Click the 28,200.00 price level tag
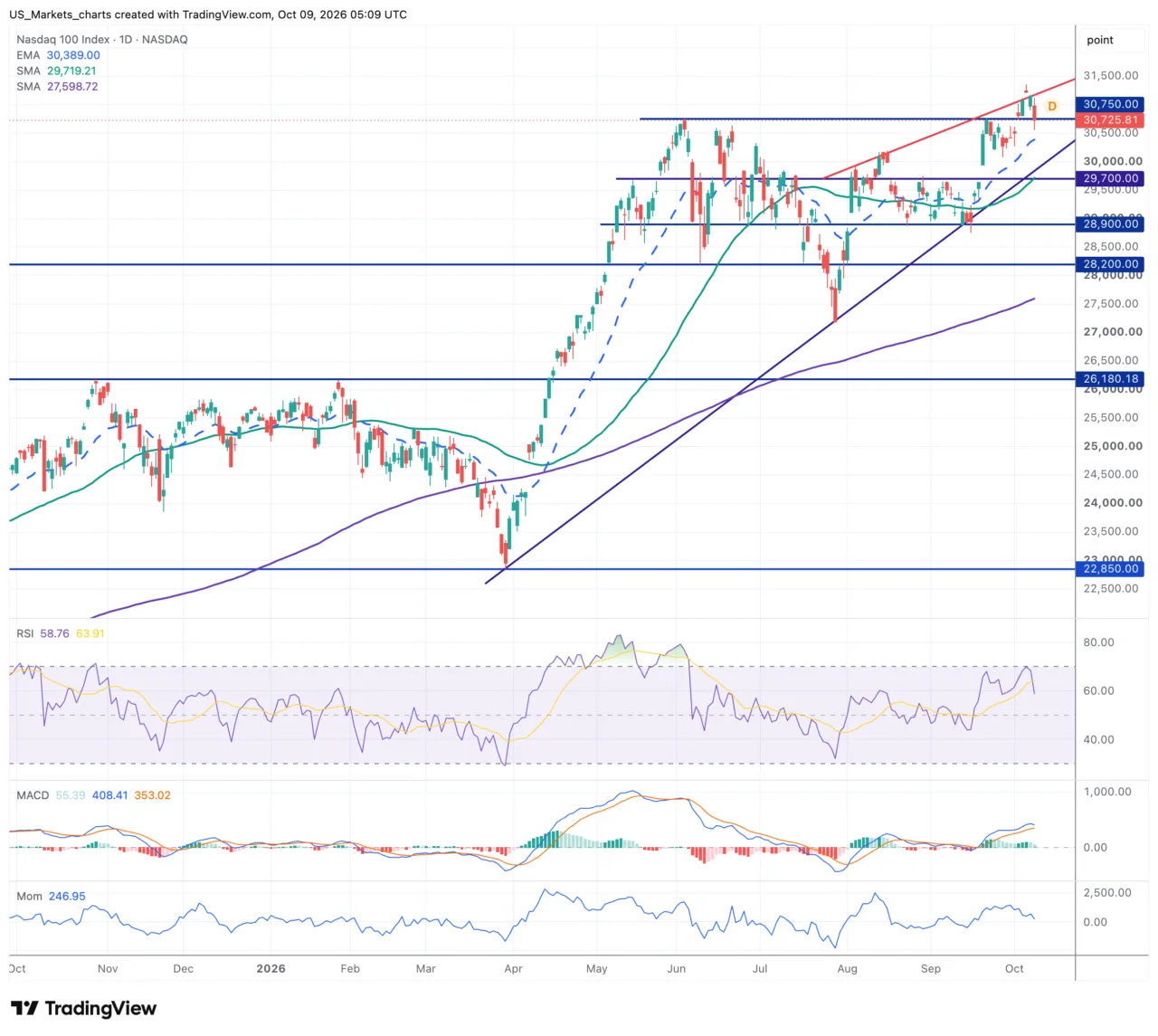Screen dimensions: 1158x1036 click(x=1110, y=264)
